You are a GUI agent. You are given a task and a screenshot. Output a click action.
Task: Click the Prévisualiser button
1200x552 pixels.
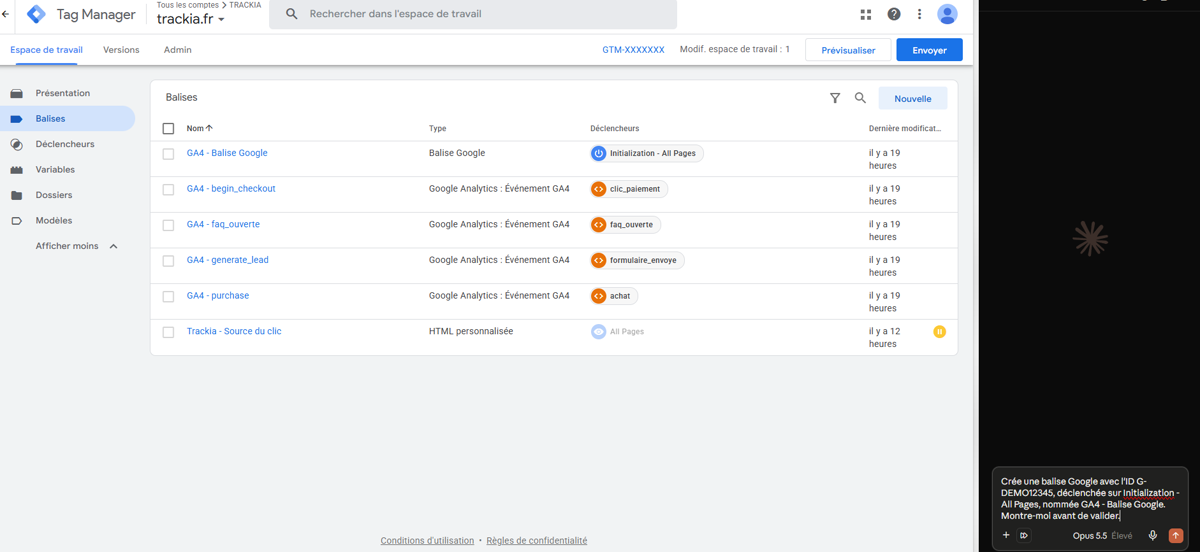848,50
